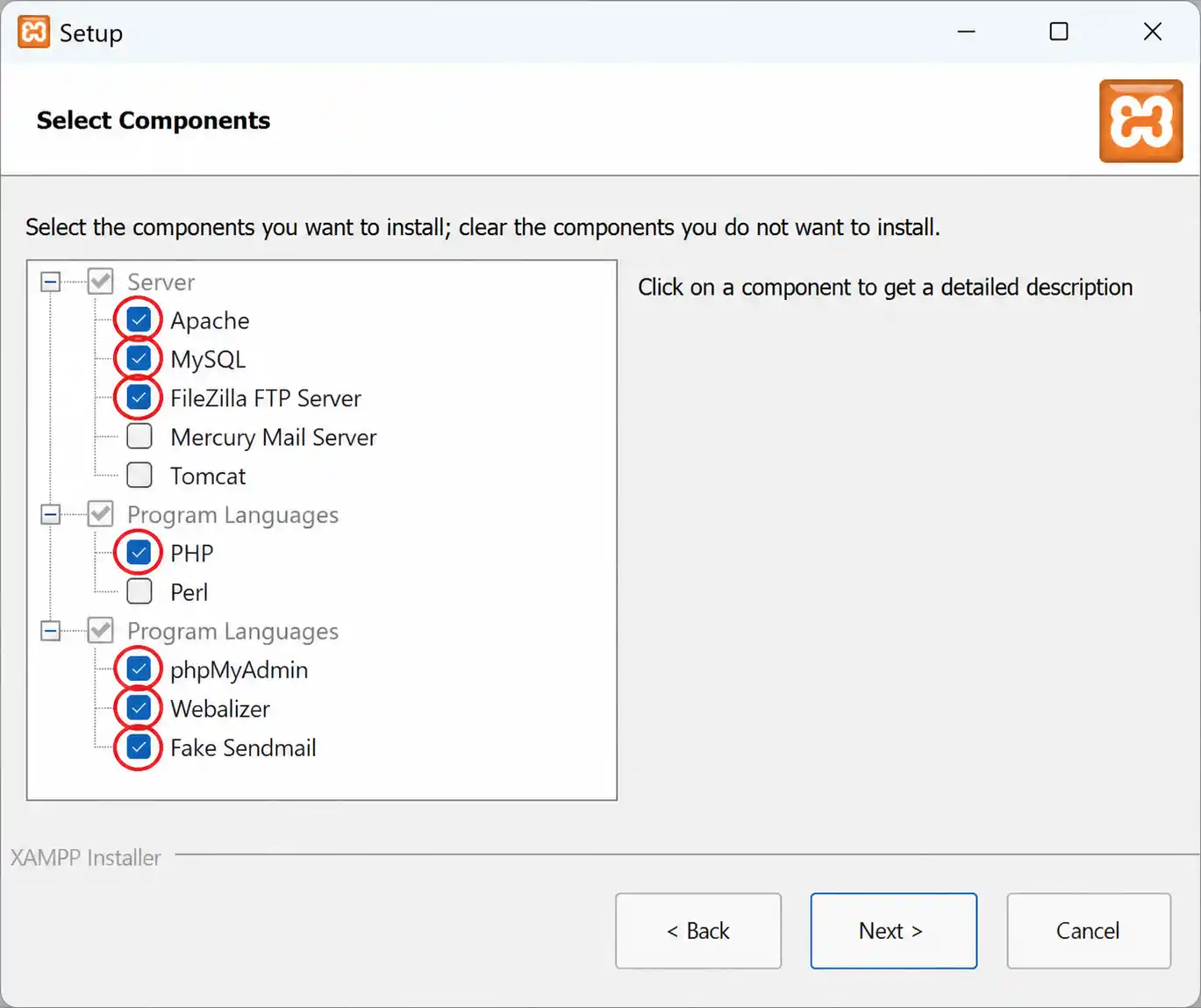Click the XAMPP icon in title bar
Screen dimensions: 1201x1008
(34, 32)
